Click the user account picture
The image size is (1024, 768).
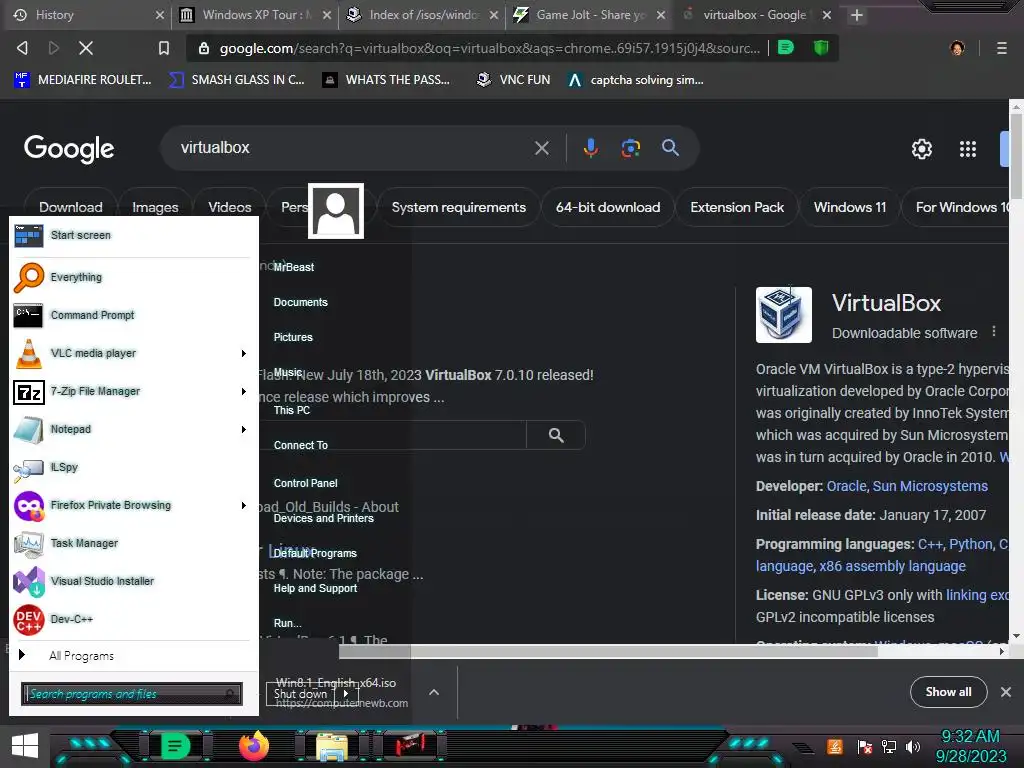(336, 211)
